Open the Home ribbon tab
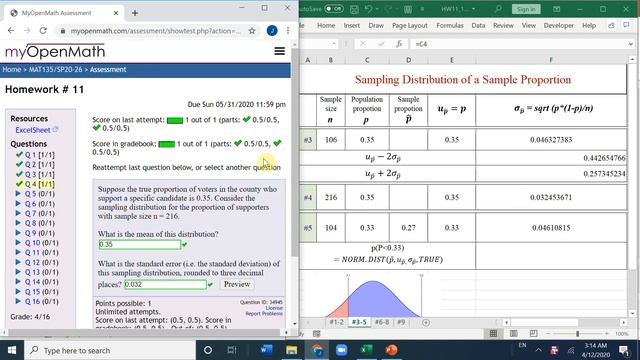Screen dimensions: 640x360 [326, 25]
